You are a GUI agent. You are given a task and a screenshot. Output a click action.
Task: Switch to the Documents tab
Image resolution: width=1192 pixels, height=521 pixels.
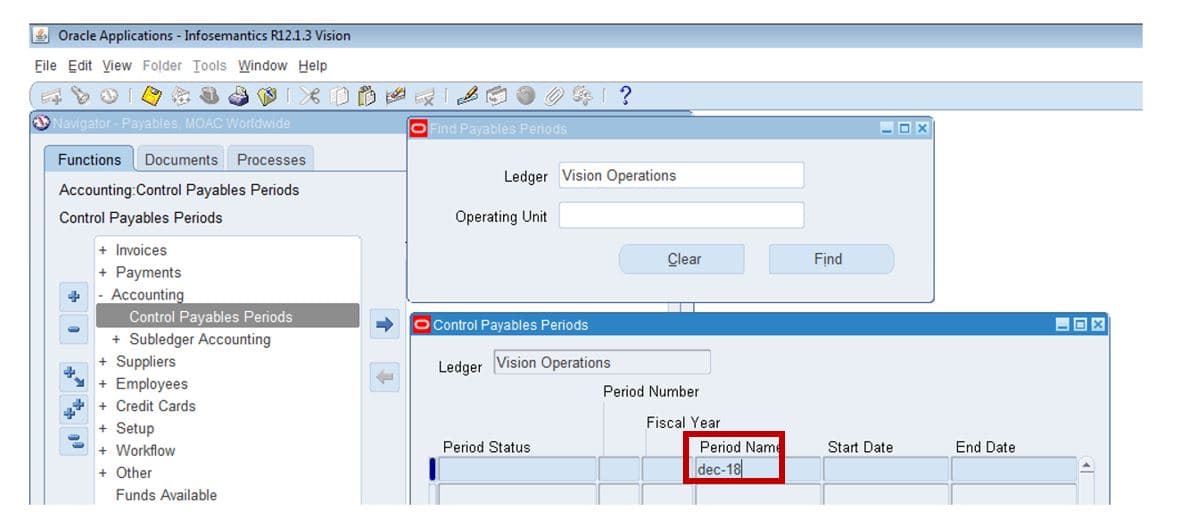click(181, 160)
